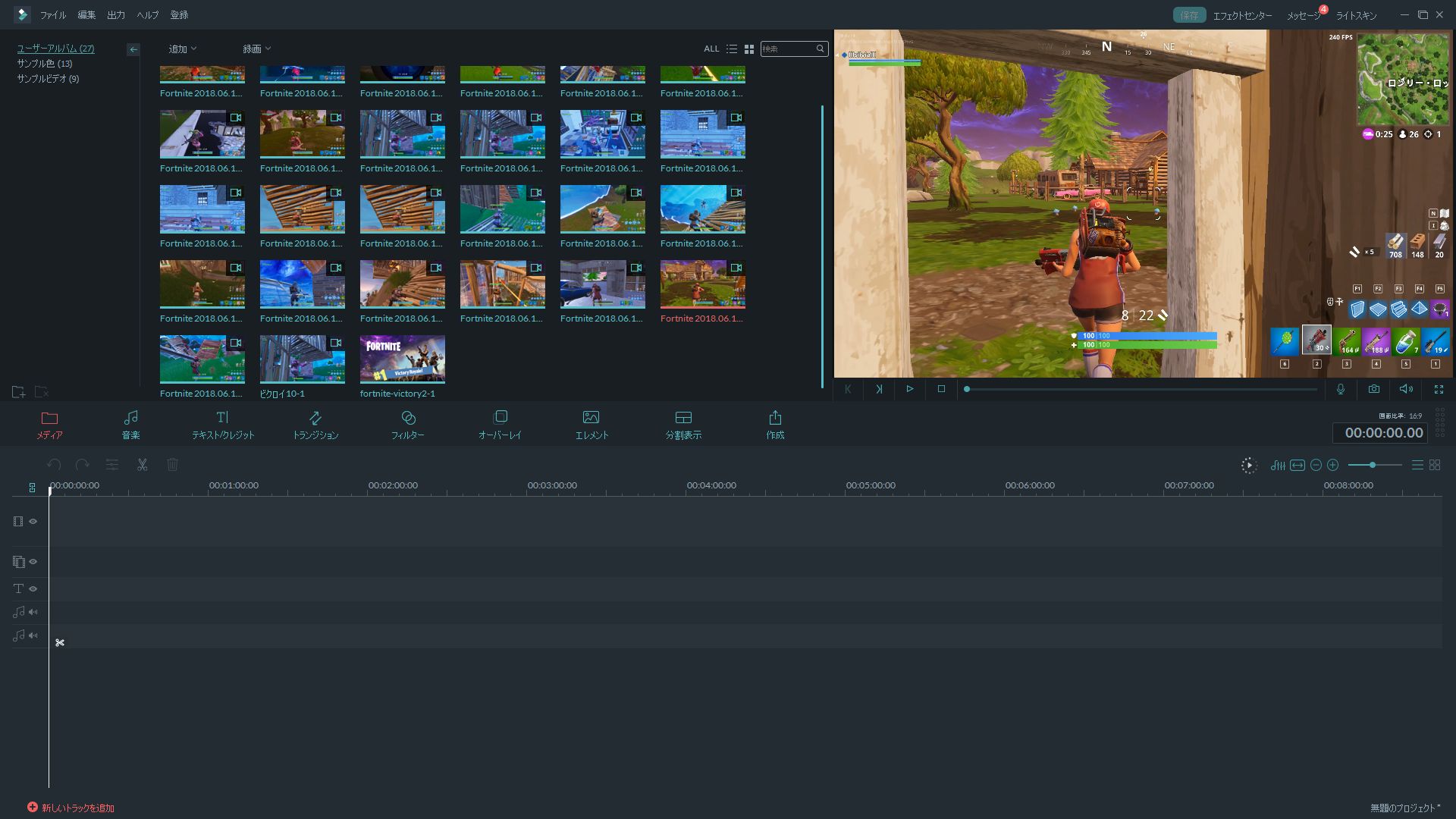Click the add new folder icon

click(18, 392)
